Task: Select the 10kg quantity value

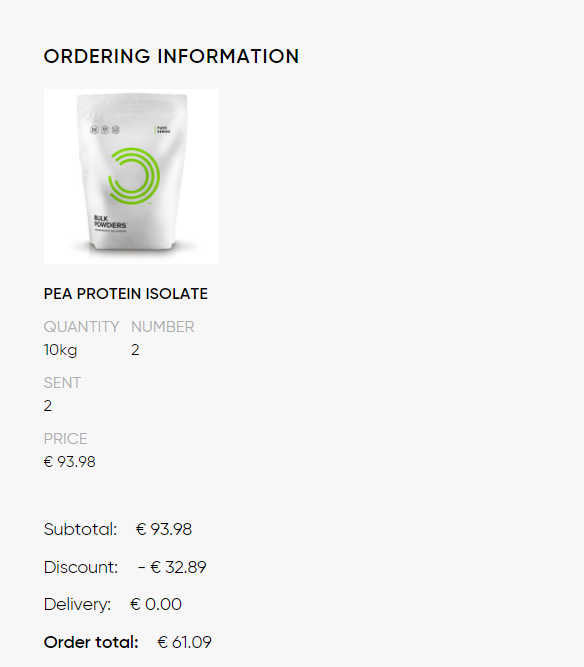Action: 60,350
